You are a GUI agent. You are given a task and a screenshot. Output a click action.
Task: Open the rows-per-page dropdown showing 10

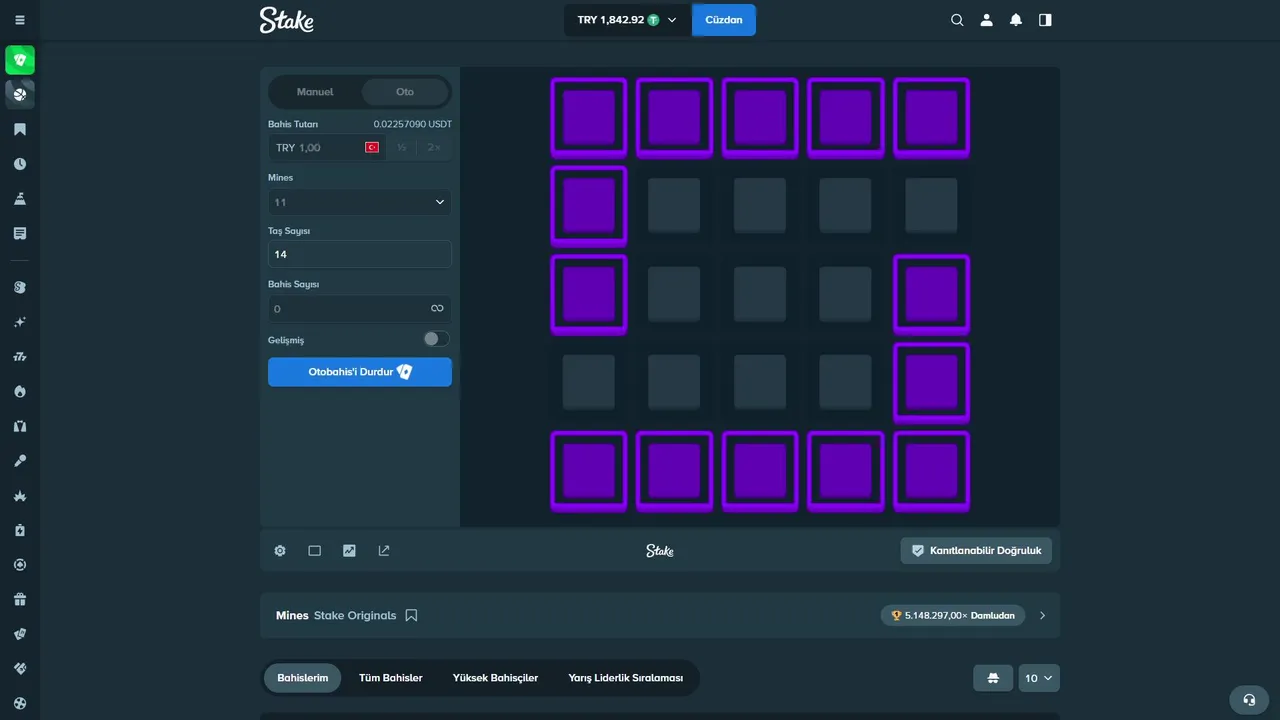1039,678
